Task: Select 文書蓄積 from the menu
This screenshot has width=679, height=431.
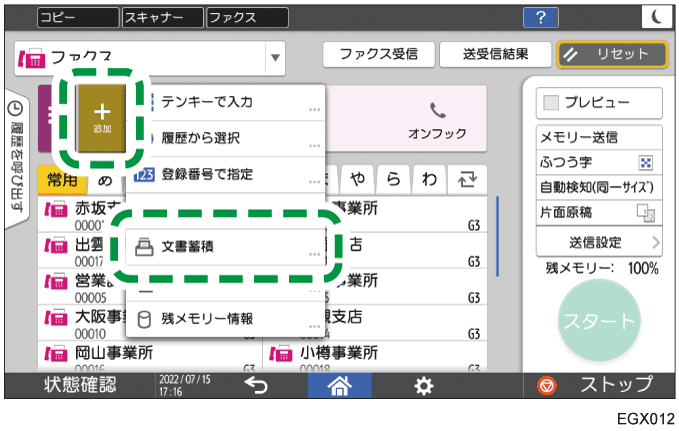Action: coord(225,247)
